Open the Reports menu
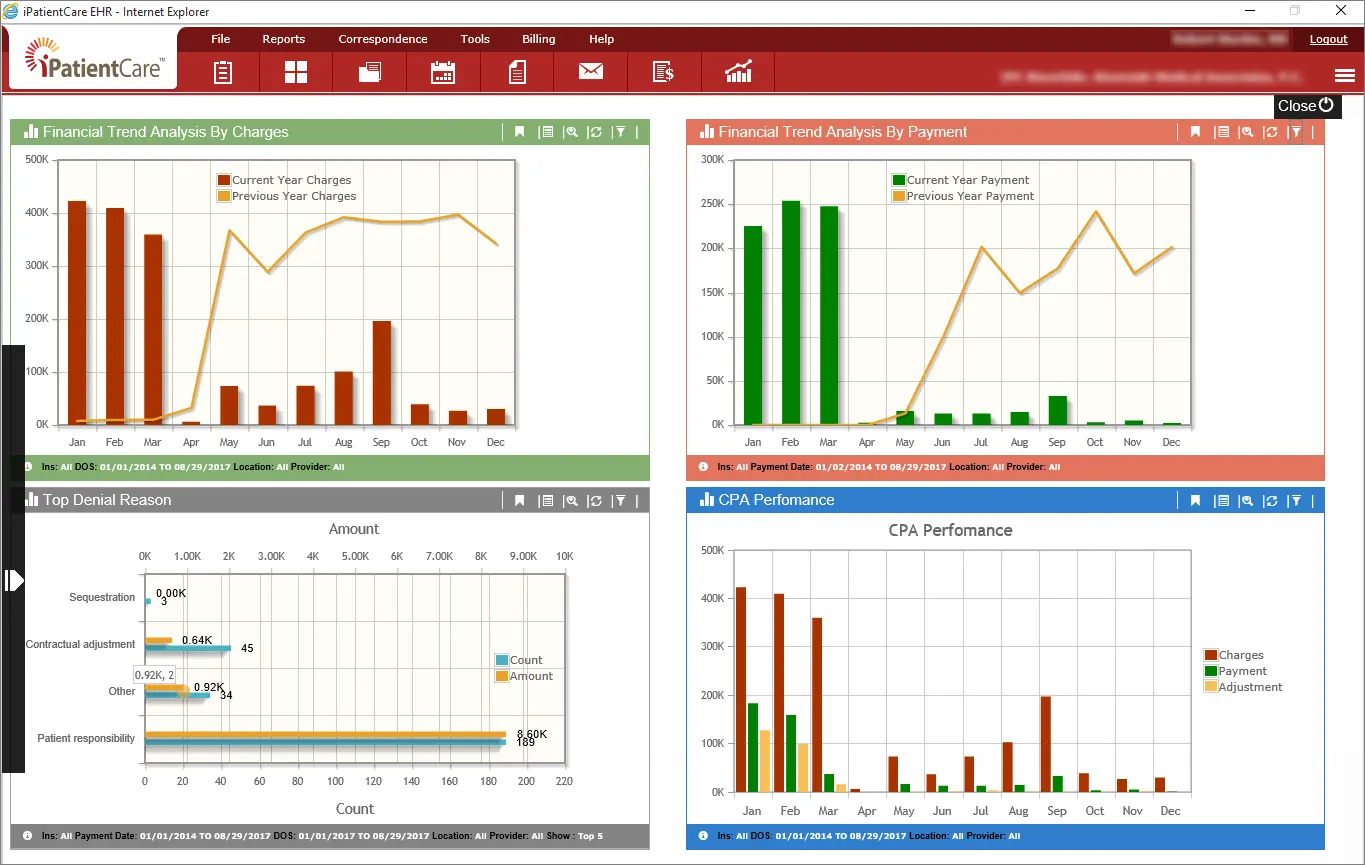 284,39
